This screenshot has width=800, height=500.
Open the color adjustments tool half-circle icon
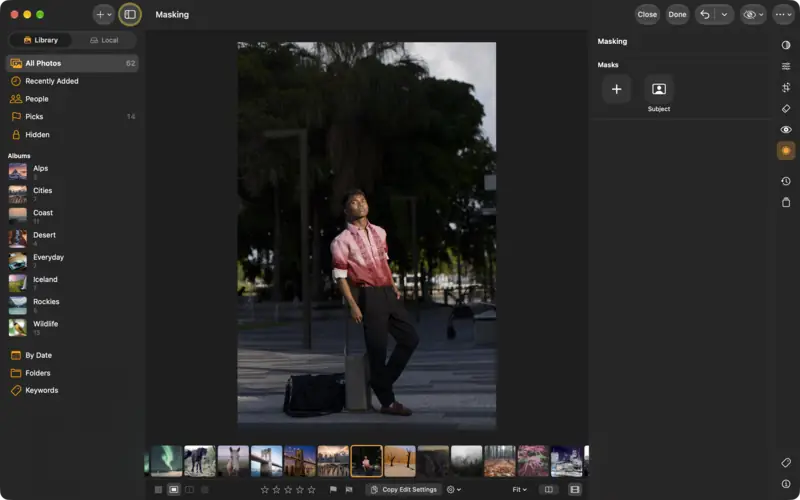point(786,45)
